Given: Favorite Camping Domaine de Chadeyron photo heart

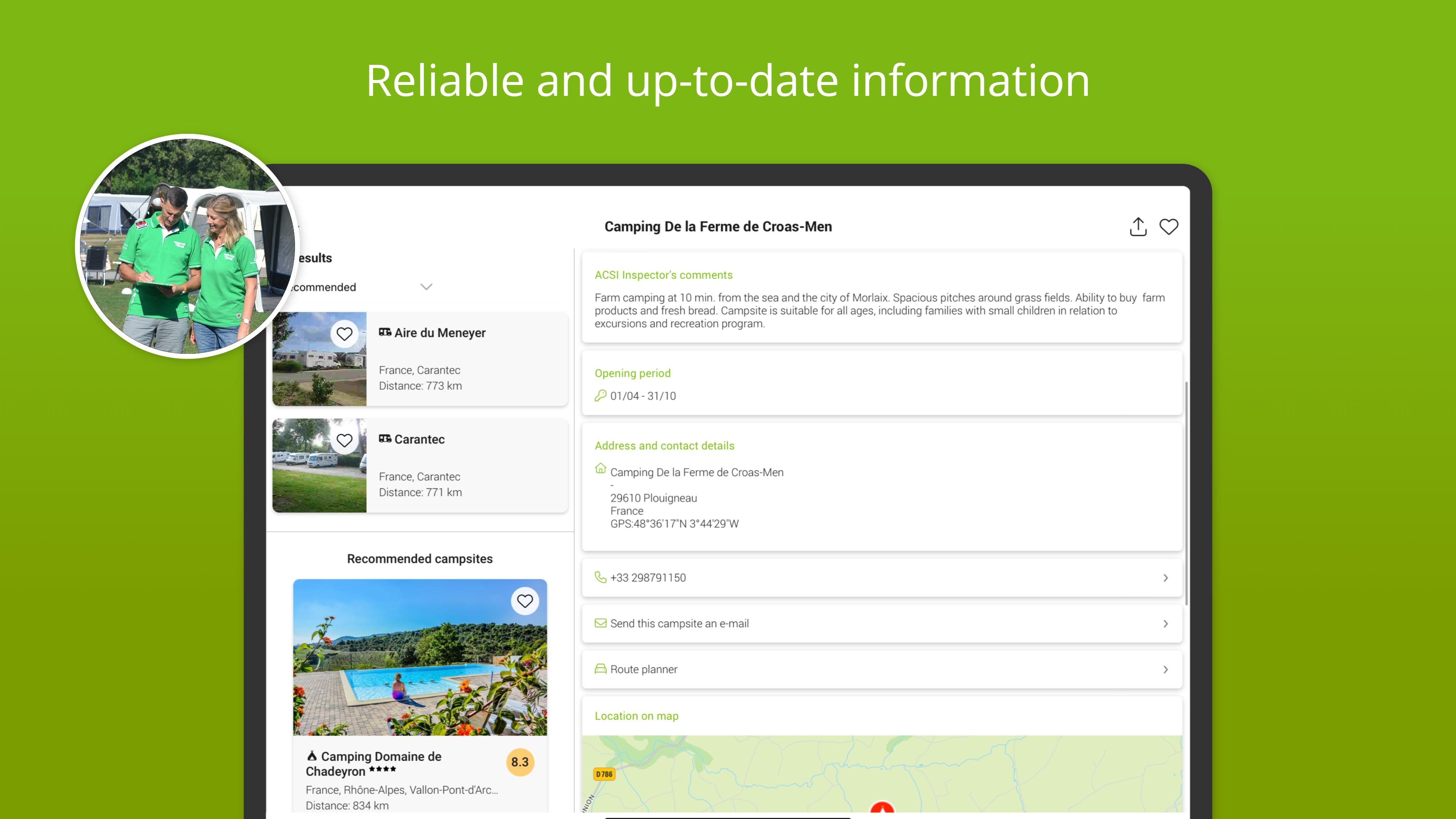Looking at the screenshot, I should tap(524, 601).
